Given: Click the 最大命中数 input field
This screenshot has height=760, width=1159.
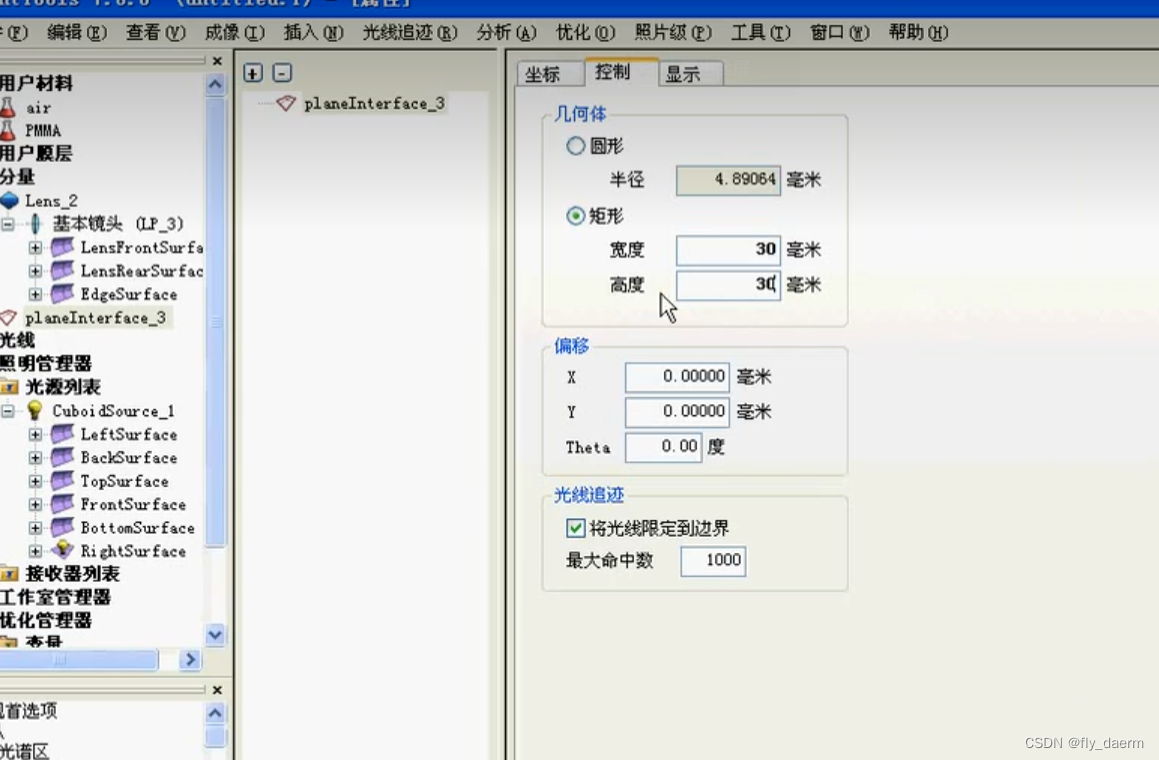Looking at the screenshot, I should click(713, 561).
